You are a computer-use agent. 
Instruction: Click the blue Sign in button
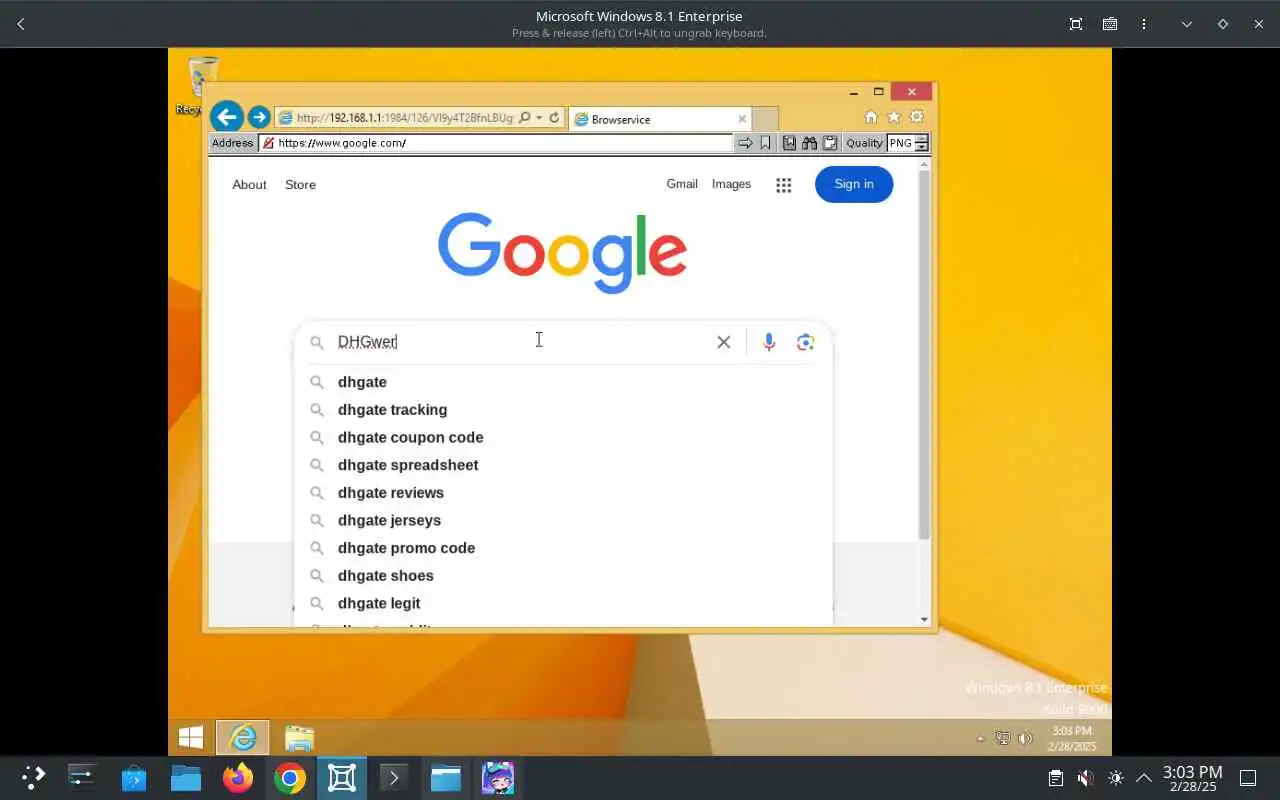[x=854, y=184]
